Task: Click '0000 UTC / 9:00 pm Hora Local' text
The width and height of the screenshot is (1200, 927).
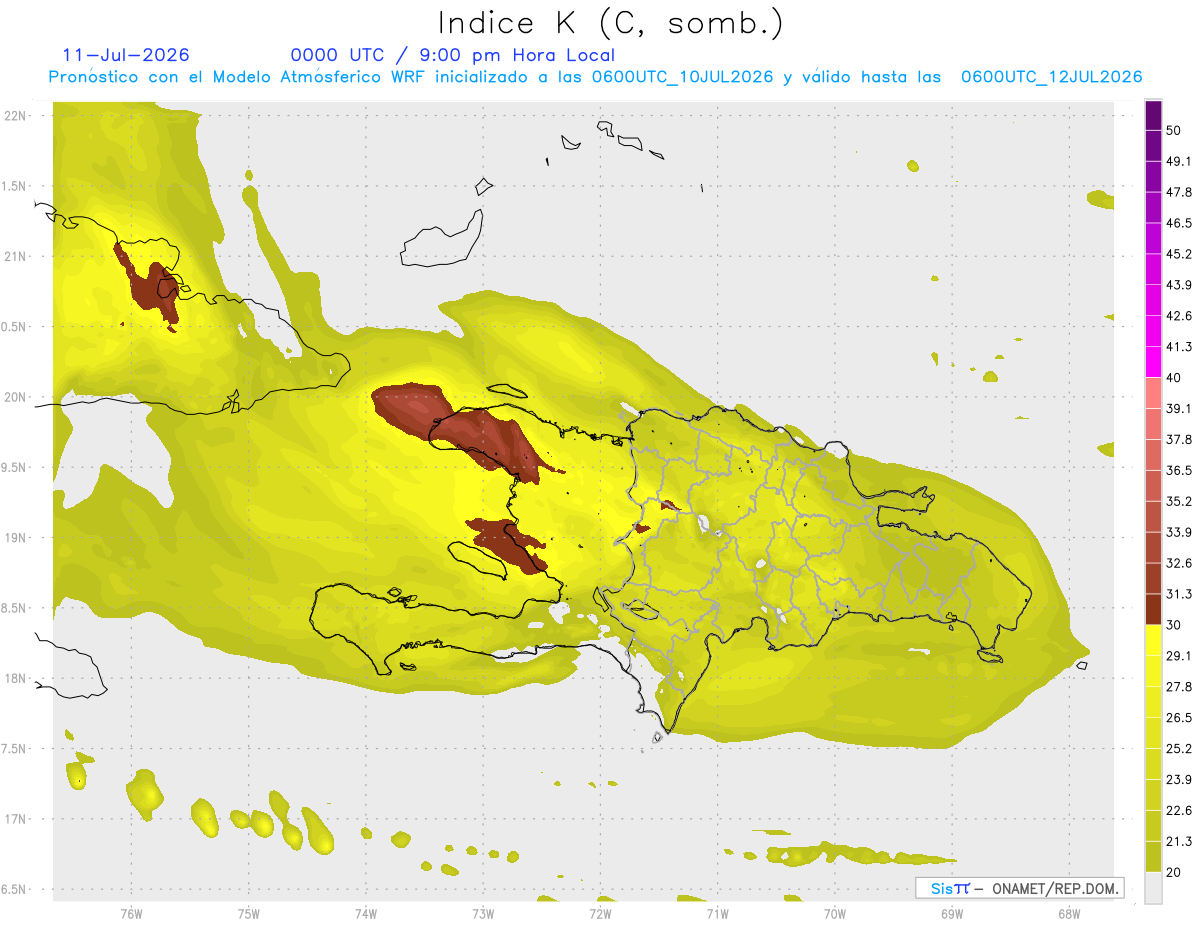Action: 453,55
